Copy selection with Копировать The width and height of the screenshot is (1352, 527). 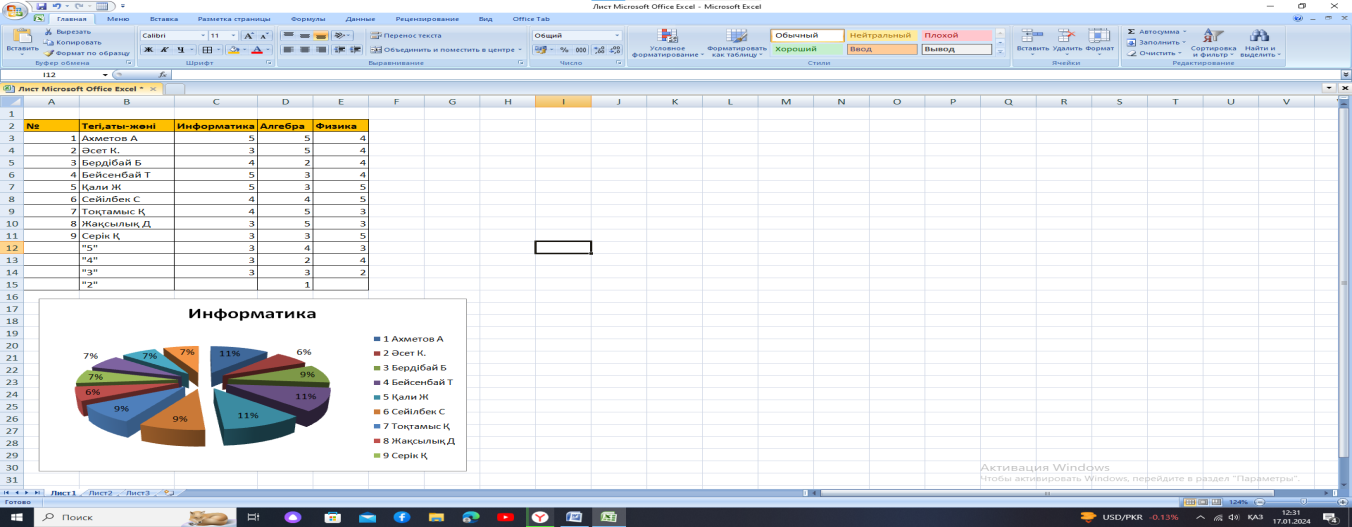pos(73,42)
